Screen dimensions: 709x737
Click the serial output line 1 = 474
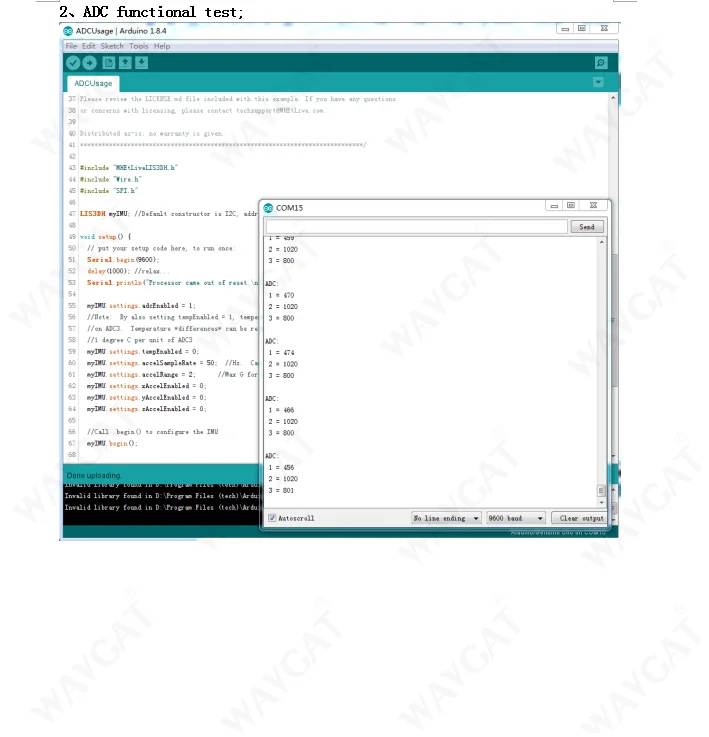tap(281, 353)
